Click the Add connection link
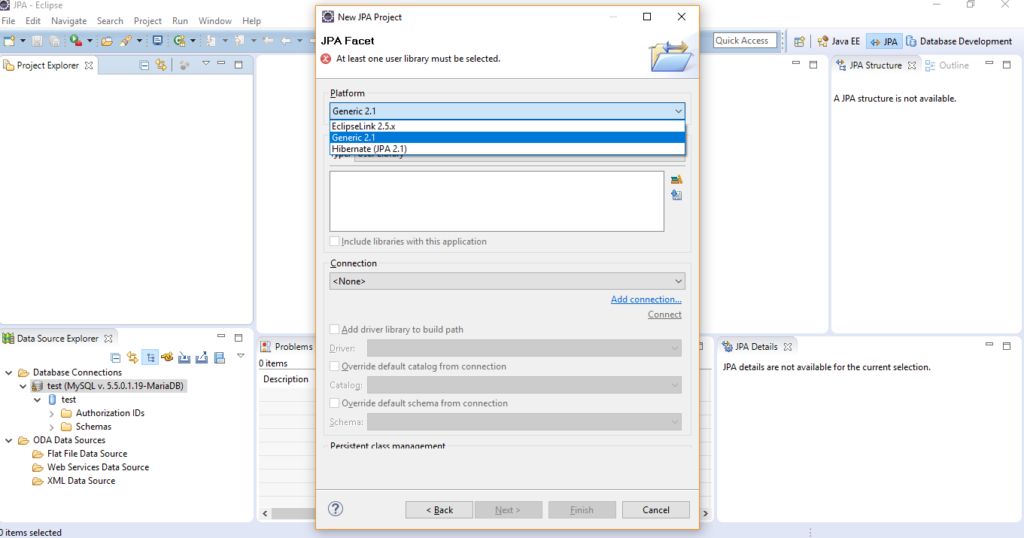The height and width of the screenshot is (538, 1024). [645, 300]
